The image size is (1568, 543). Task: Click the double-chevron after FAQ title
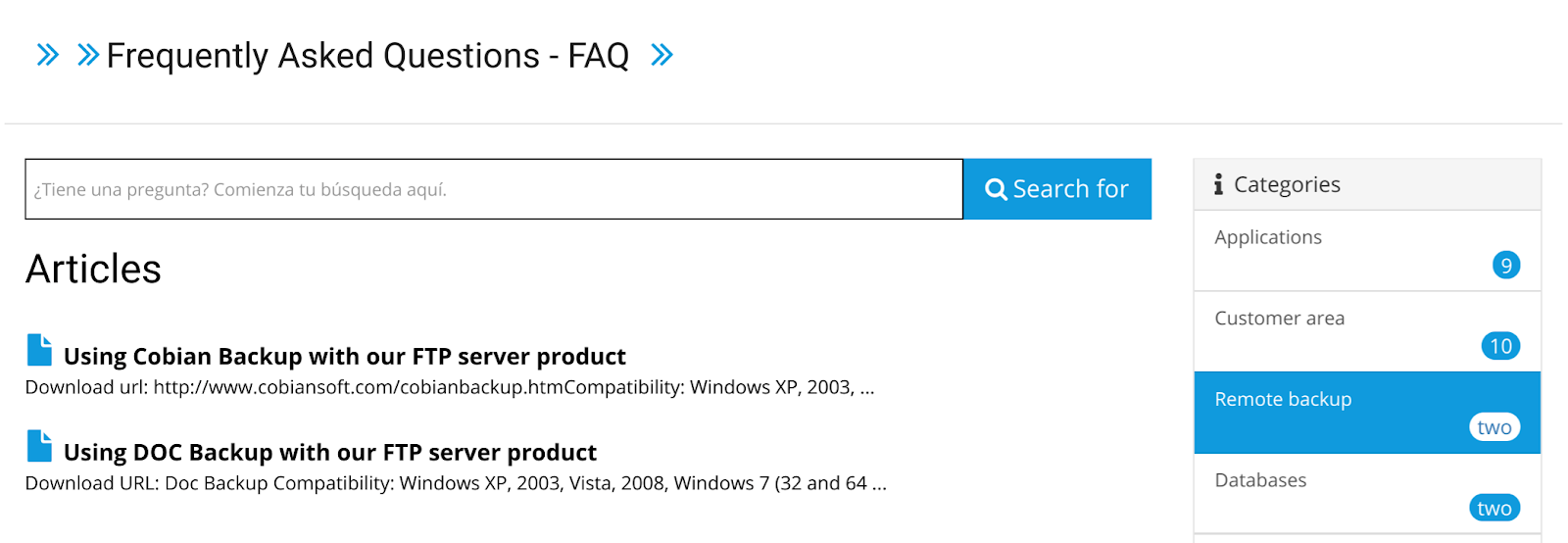[662, 55]
